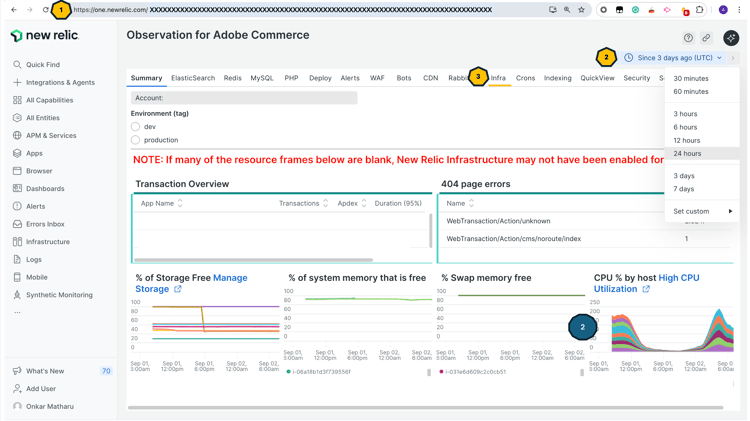This screenshot has height=421, width=750.
Task: Switch to WAF tab
Action: 377,78
